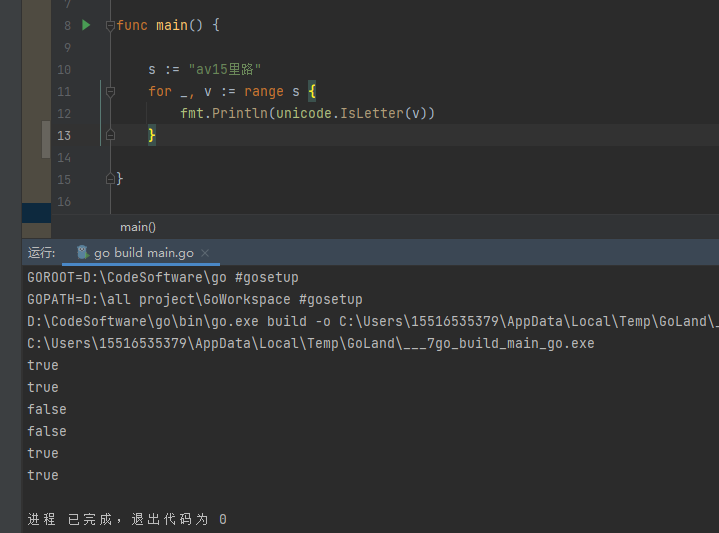Click fold end marker on line 15

coord(110,179)
